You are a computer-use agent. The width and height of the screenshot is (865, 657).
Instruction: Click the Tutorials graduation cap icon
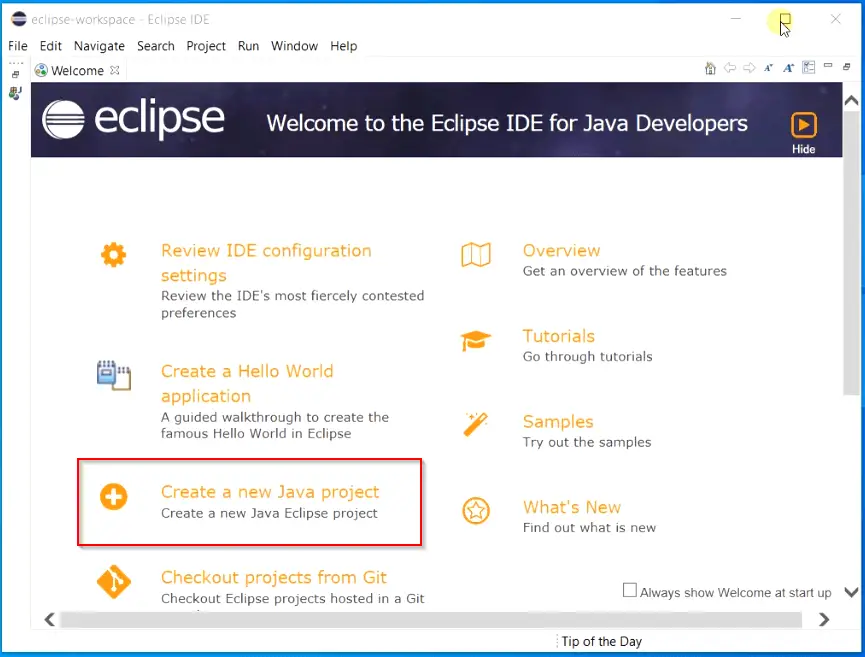pos(476,340)
